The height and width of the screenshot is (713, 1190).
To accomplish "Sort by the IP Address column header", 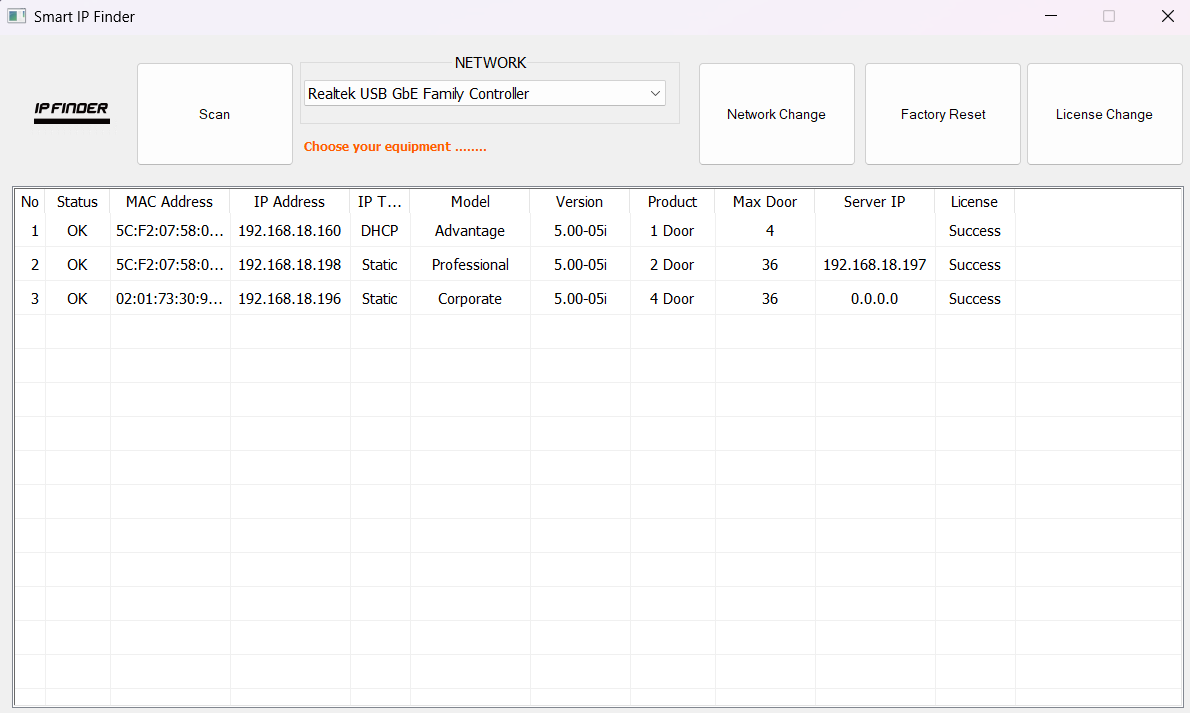I will (x=289, y=201).
